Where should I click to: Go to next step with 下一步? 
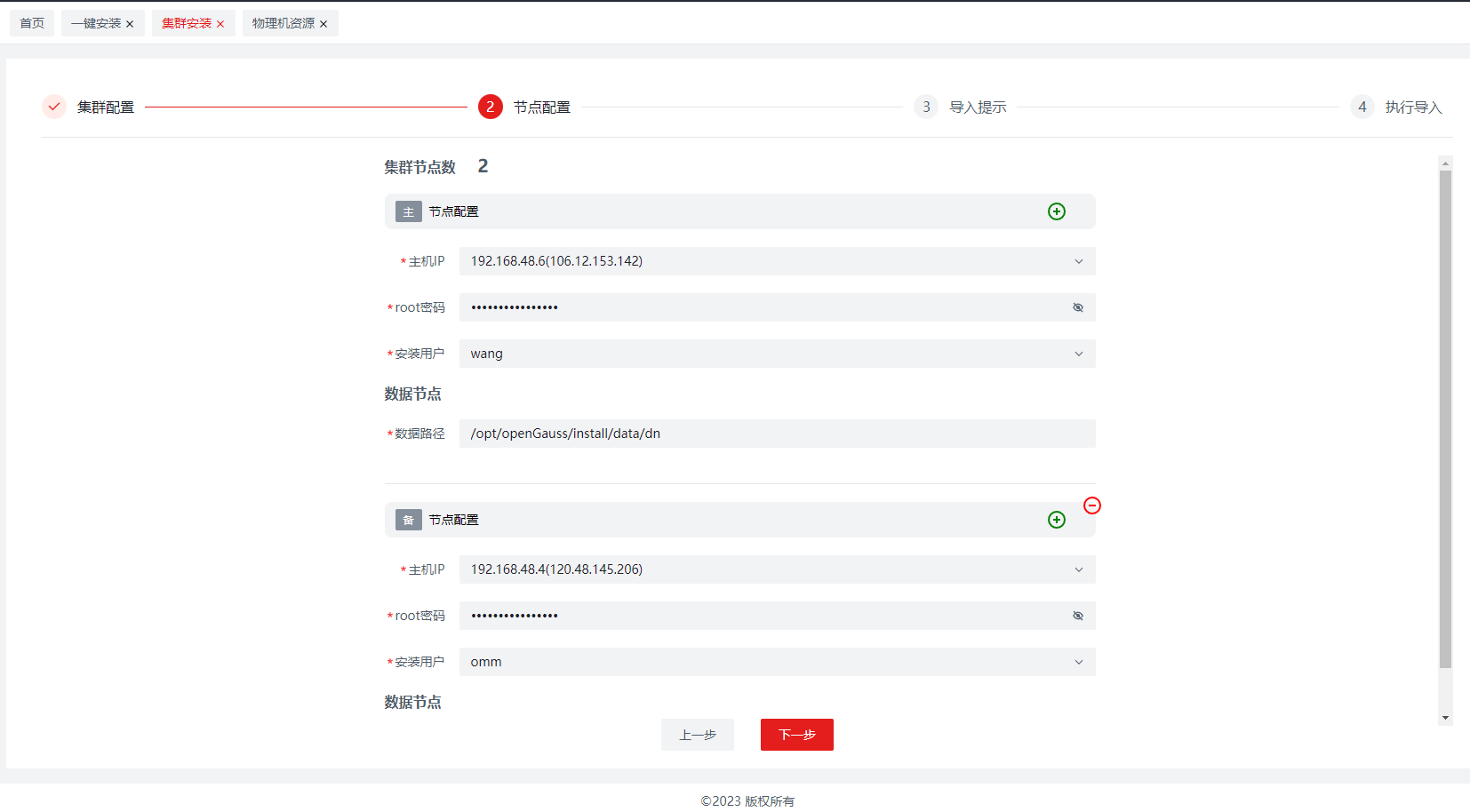[796, 735]
